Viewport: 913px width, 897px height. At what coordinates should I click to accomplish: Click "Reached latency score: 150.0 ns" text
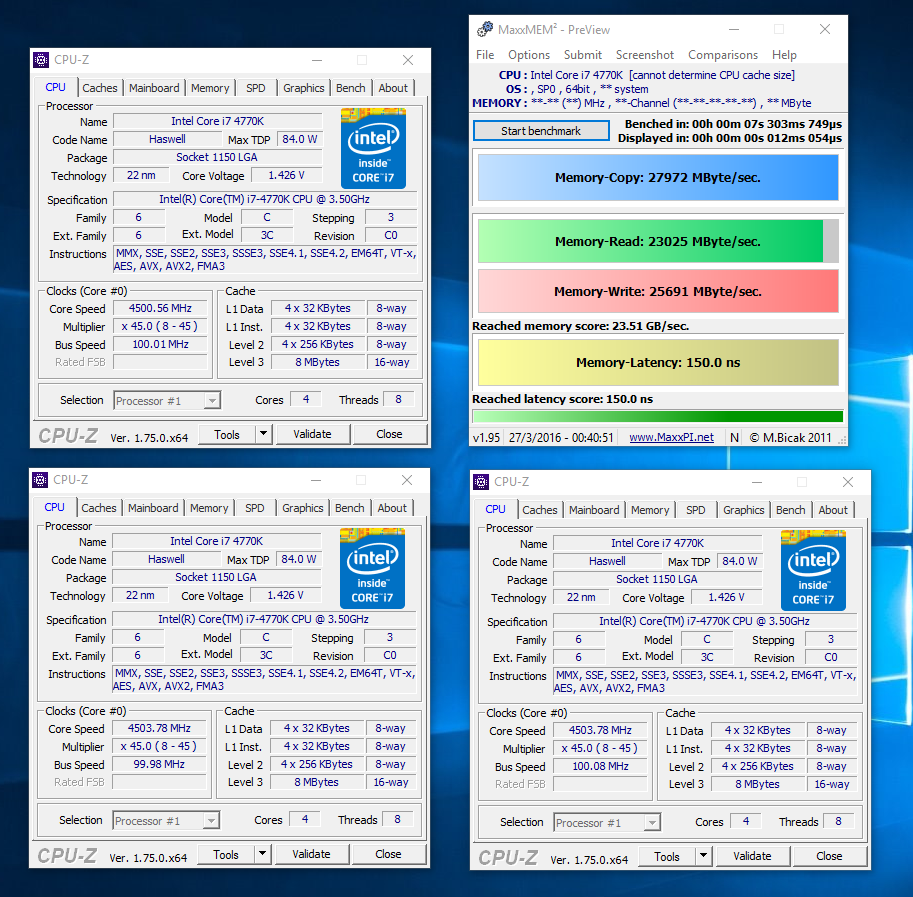coord(562,399)
